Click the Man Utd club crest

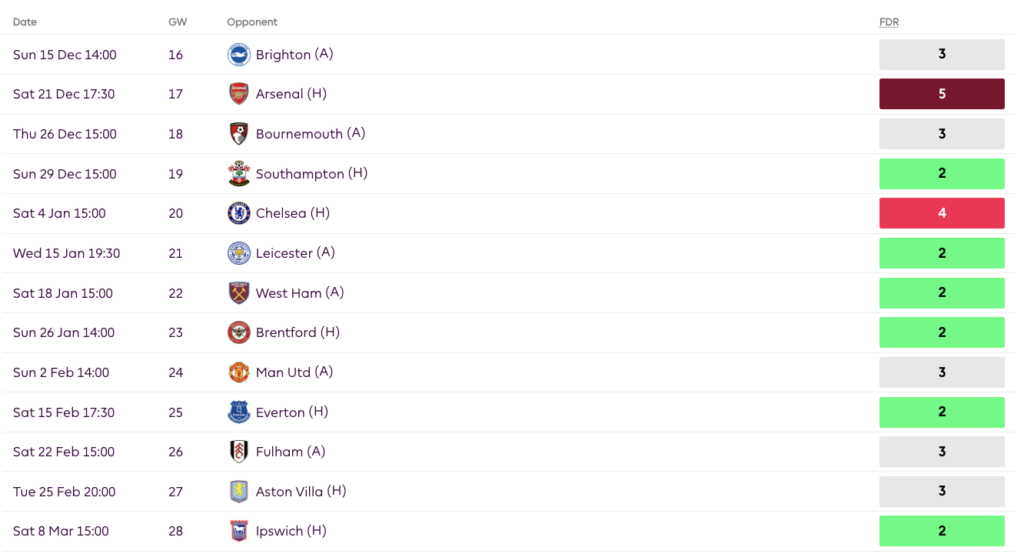(x=238, y=372)
